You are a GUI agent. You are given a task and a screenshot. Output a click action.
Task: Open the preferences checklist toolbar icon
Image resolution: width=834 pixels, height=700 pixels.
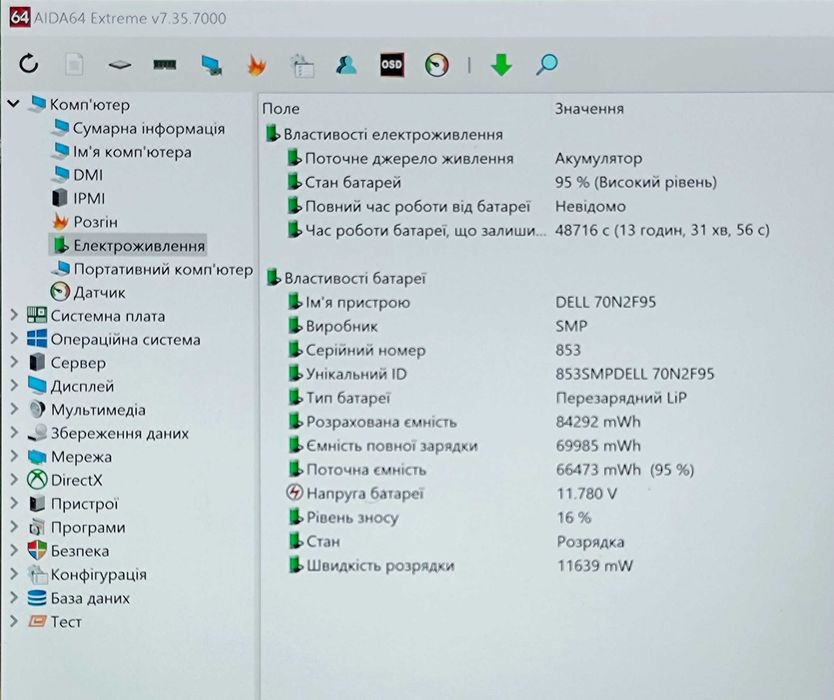303,65
